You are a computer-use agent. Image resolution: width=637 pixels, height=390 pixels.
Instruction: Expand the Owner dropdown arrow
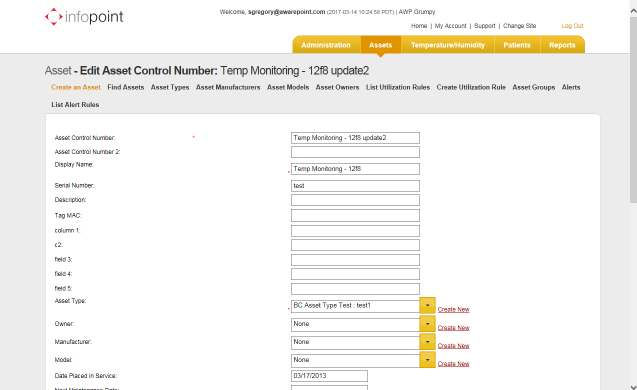[x=427, y=324]
